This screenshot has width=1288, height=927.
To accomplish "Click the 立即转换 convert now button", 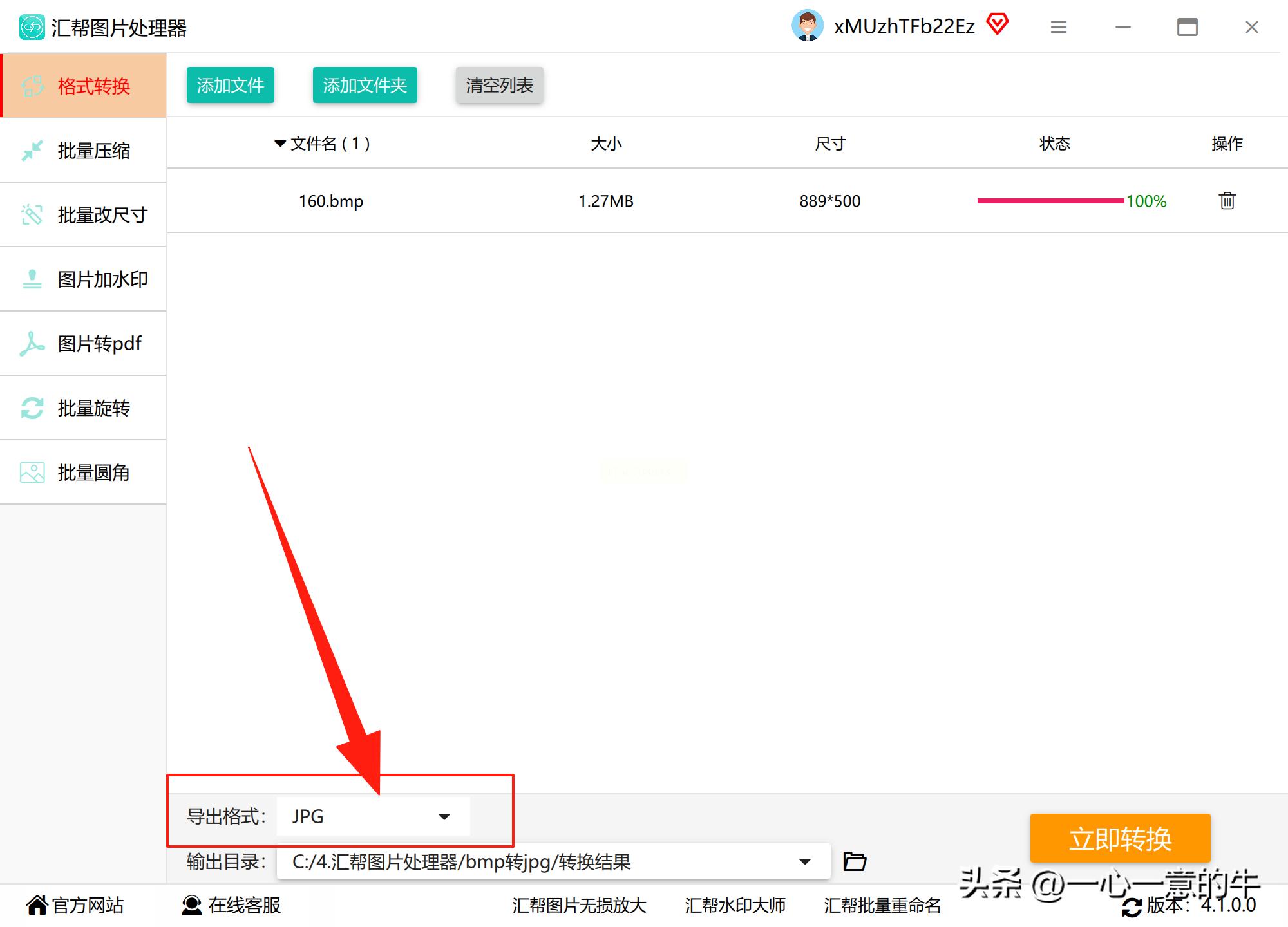I will (1120, 838).
